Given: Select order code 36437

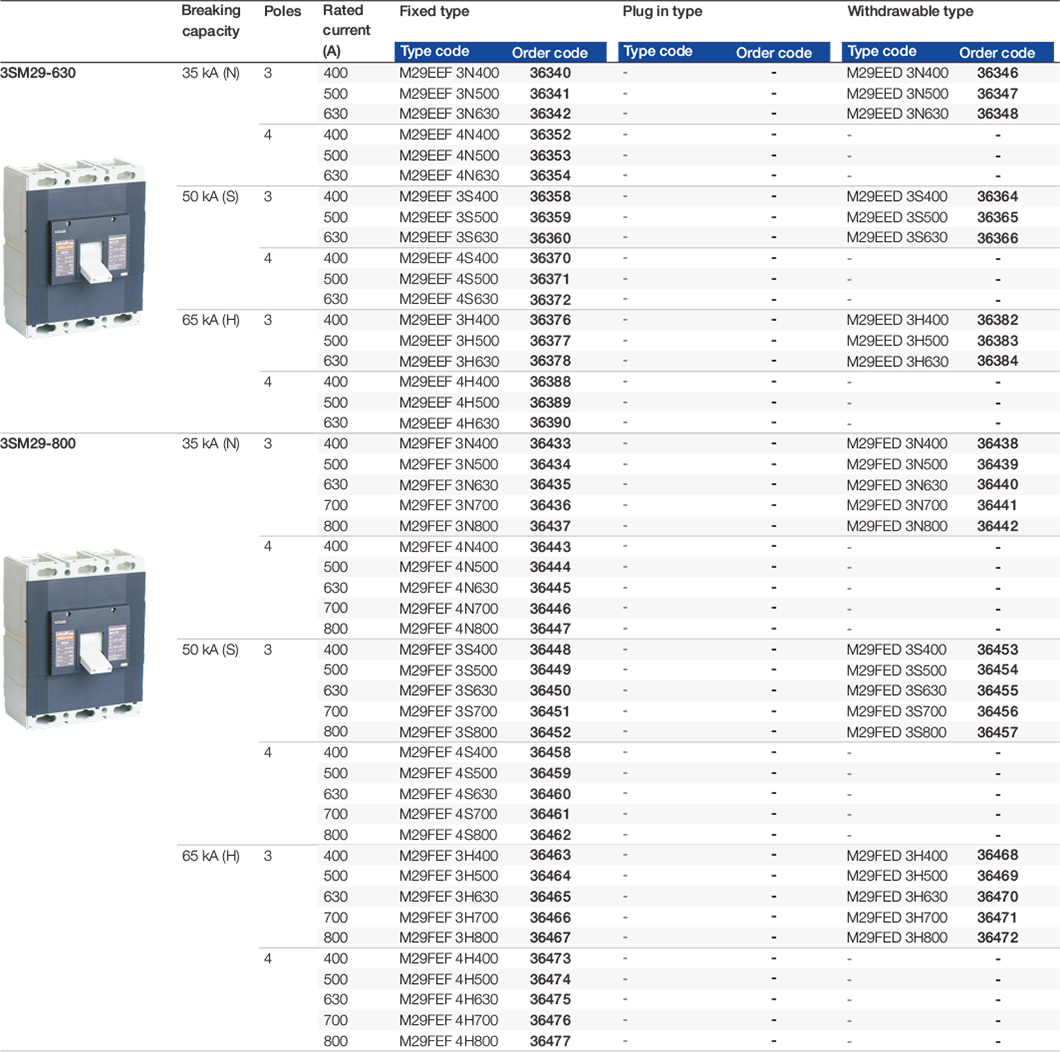Looking at the screenshot, I should (x=550, y=526).
